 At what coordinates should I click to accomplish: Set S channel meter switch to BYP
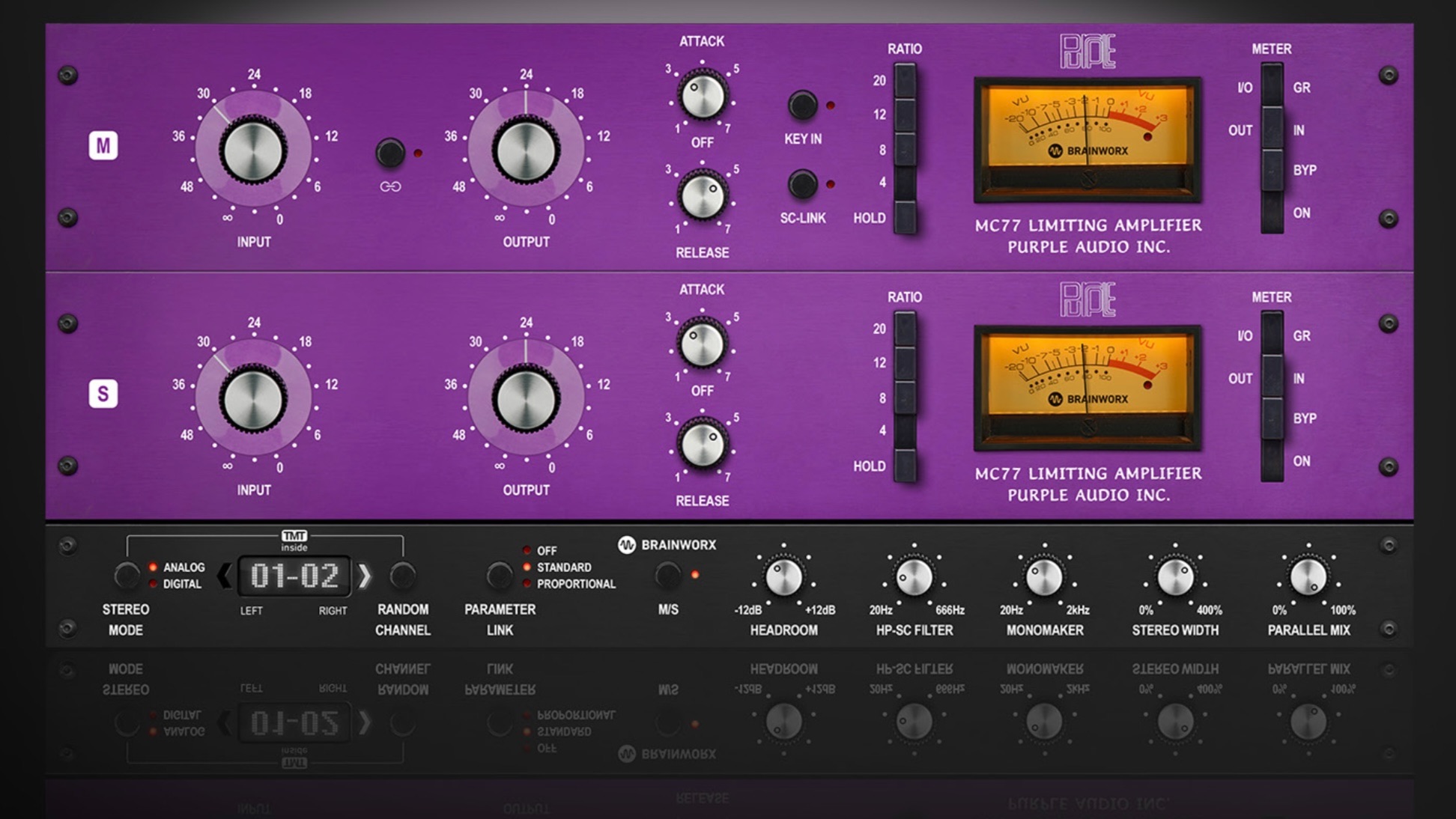pos(1272,419)
